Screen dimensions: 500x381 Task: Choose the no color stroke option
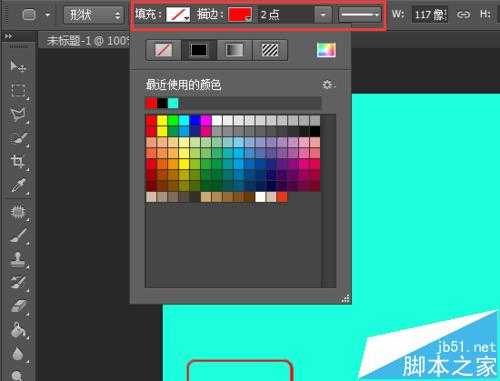(x=164, y=50)
